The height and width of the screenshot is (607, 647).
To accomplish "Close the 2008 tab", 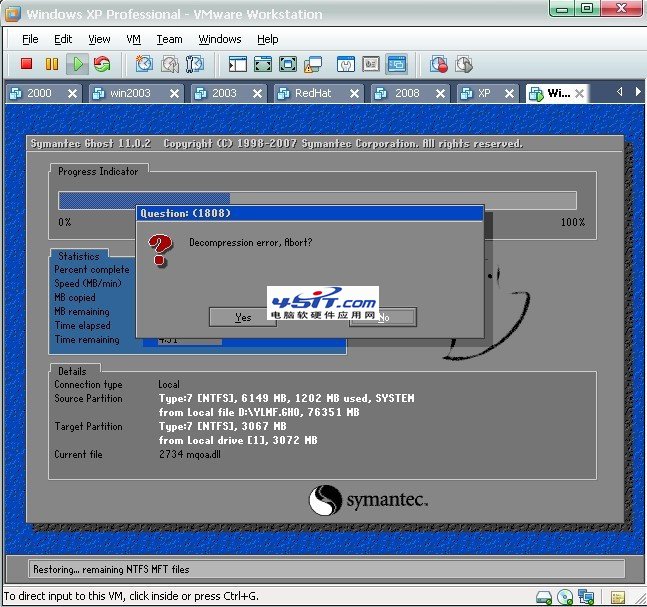I will point(440,94).
